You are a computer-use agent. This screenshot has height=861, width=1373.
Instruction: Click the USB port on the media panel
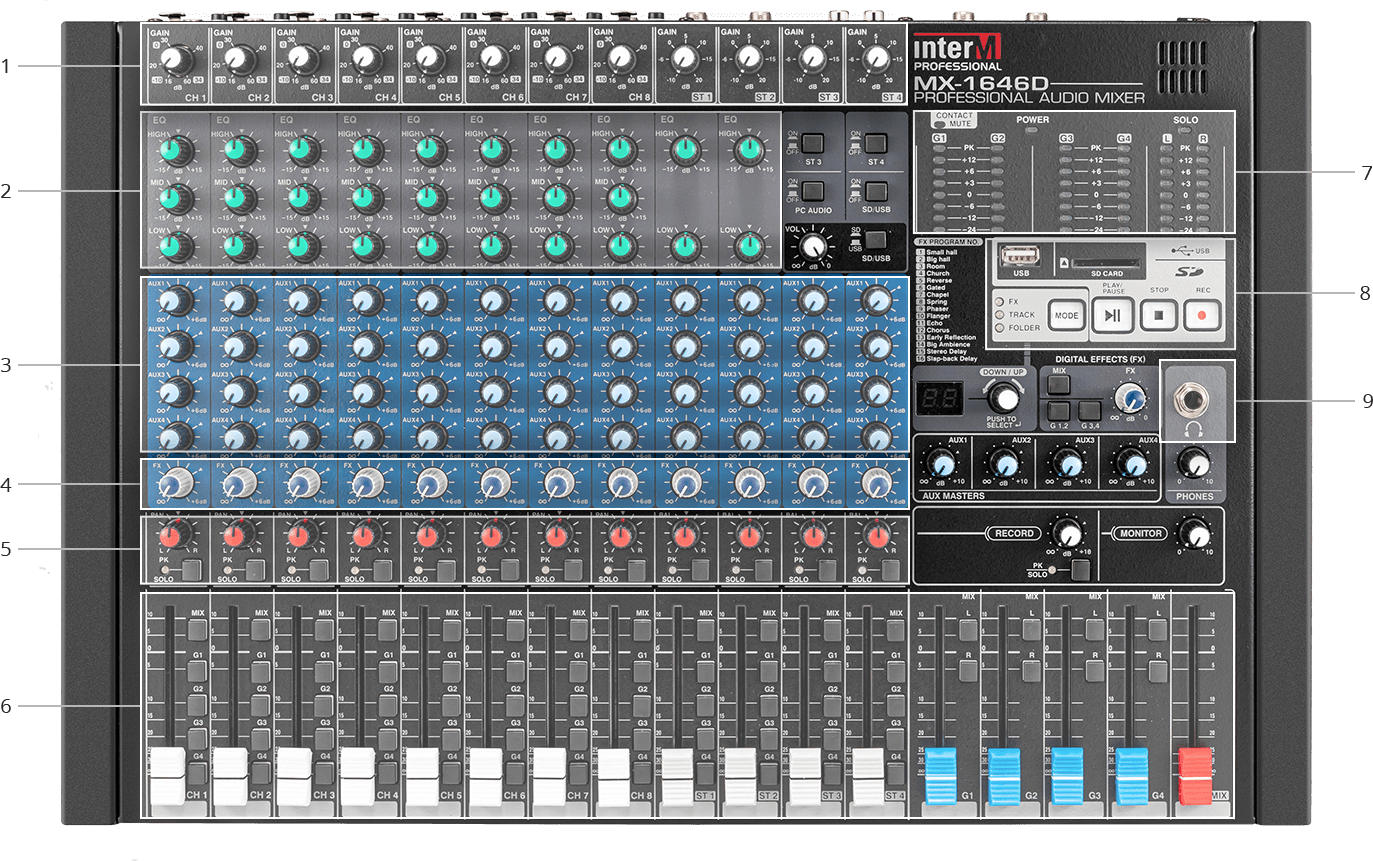coord(1020,256)
